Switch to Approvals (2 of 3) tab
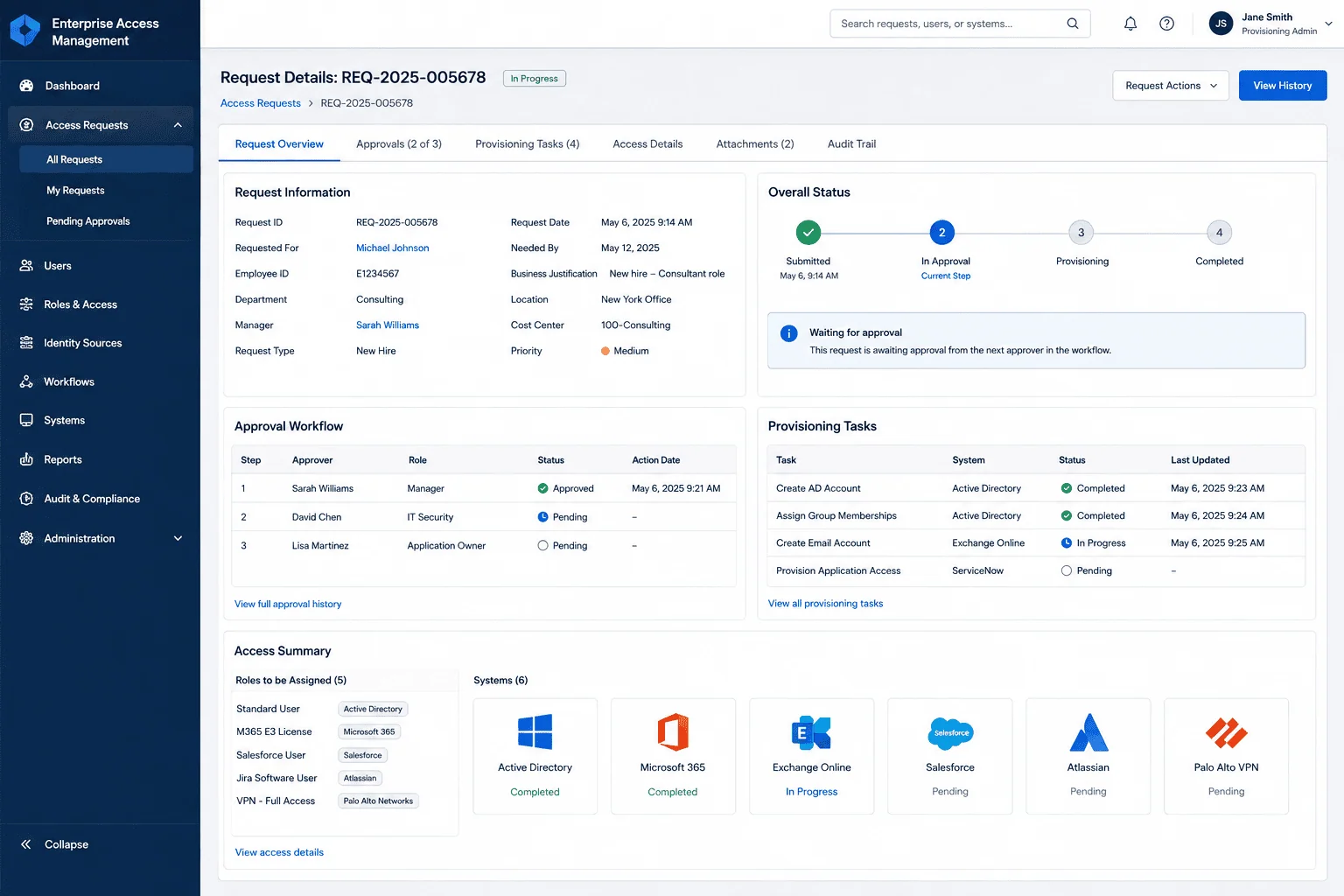The height and width of the screenshot is (896, 1344). tap(399, 143)
